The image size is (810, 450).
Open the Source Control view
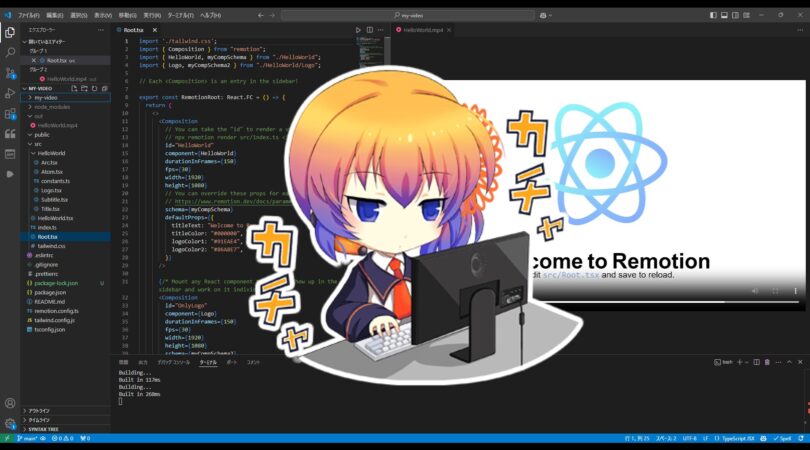point(10,73)
